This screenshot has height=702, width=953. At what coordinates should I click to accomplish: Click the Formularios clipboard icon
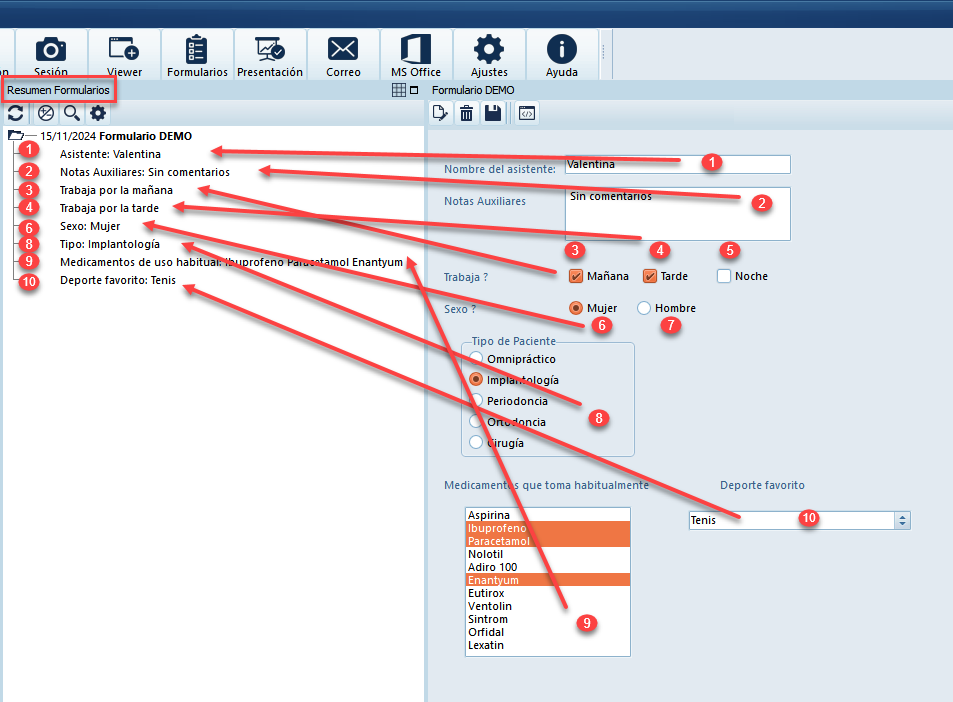coord(197,54)
